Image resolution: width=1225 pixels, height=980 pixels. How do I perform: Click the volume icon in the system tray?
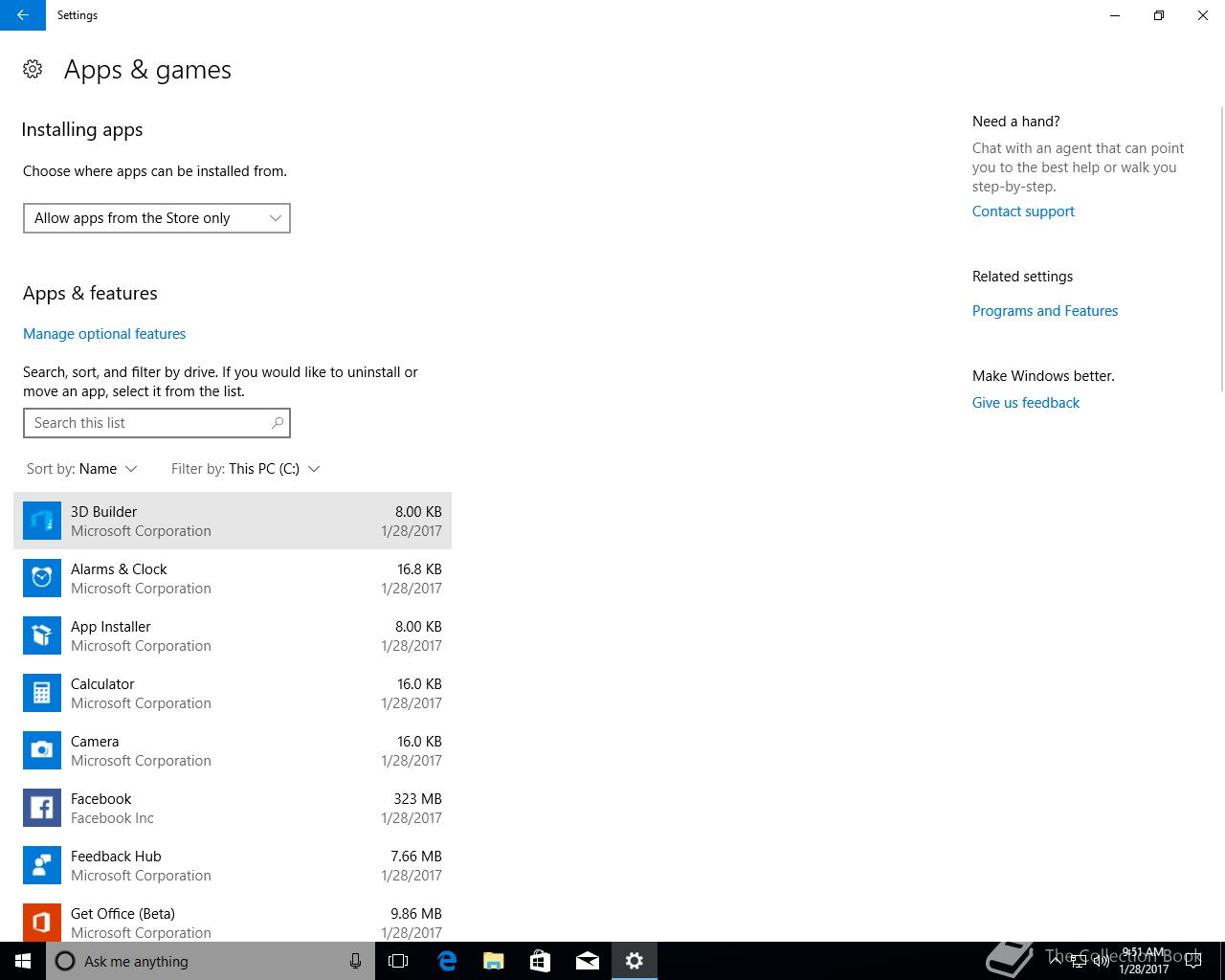pyautogui.click(x=1101, y=961)
